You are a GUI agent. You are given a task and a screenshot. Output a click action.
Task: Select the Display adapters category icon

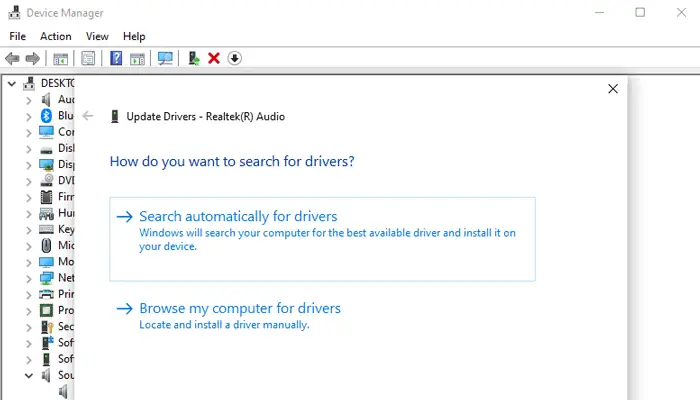[x=46, y=165]
